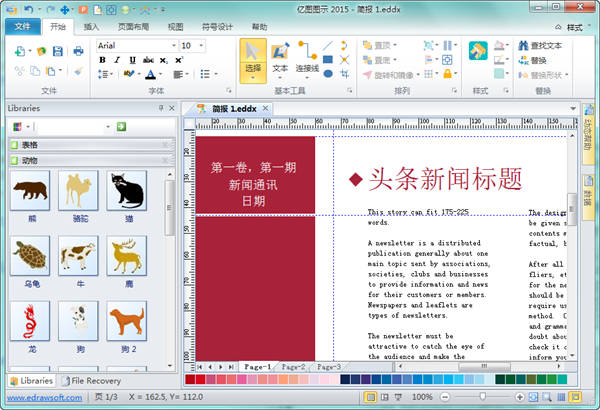The image size is (600, 410).
Task: Close the 表格 library section
Action: click(165, 145)
